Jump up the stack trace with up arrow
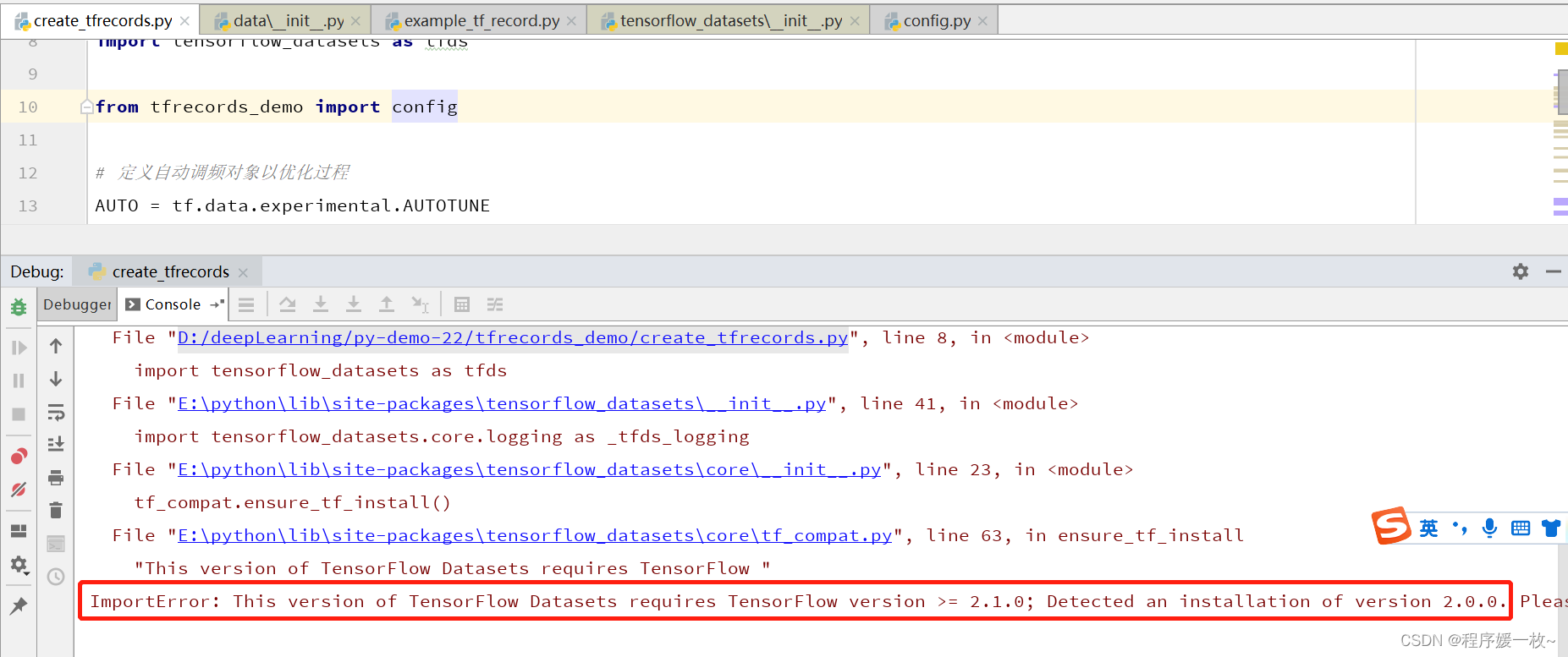Viewport: 1568px width, 657px height. pos(56,346)
